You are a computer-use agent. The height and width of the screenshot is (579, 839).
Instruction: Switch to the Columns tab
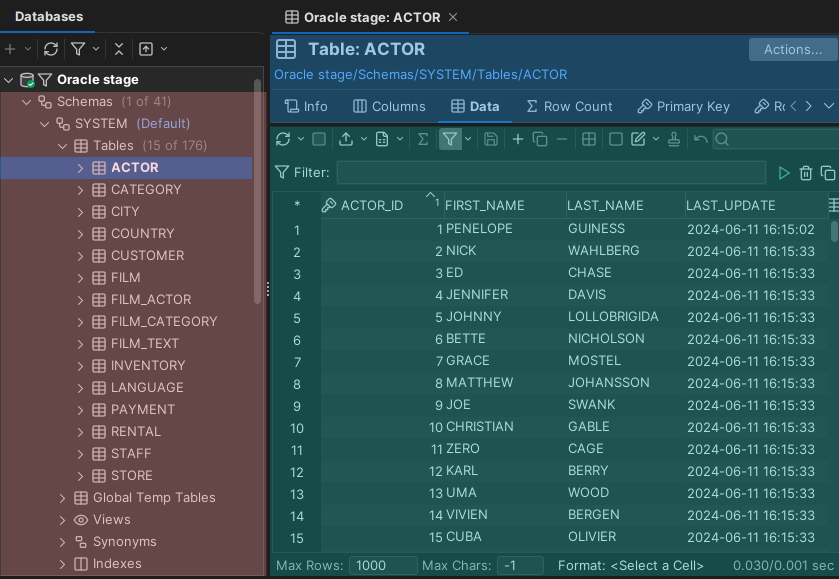[389, 106]
